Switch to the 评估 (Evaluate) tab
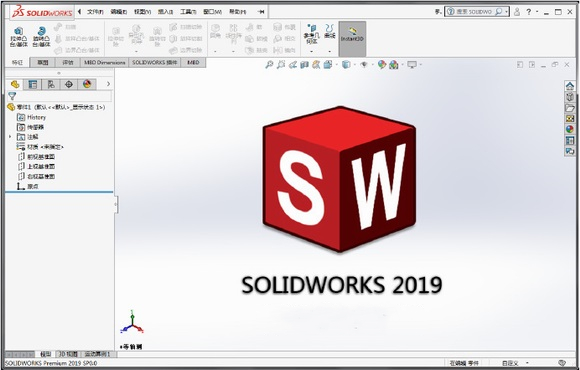The image size is (580, 370). click(68, 63)
